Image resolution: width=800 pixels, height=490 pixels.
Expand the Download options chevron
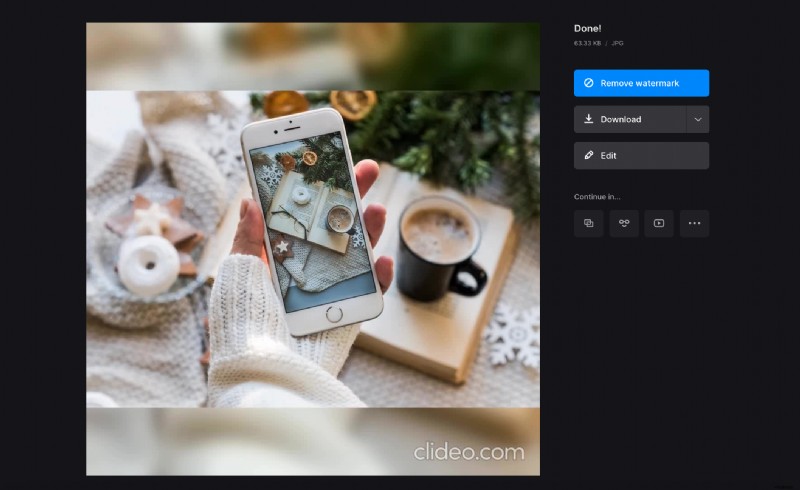coord(697,119)
